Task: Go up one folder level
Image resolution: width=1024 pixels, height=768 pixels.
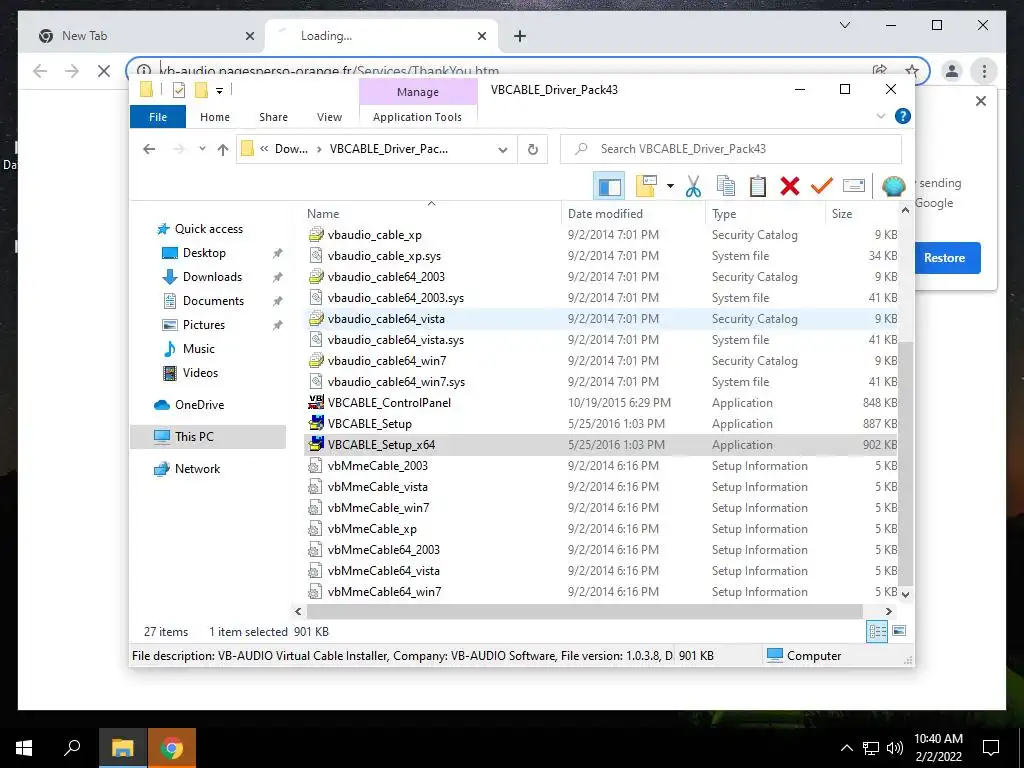Action: [x=223, y=150]
